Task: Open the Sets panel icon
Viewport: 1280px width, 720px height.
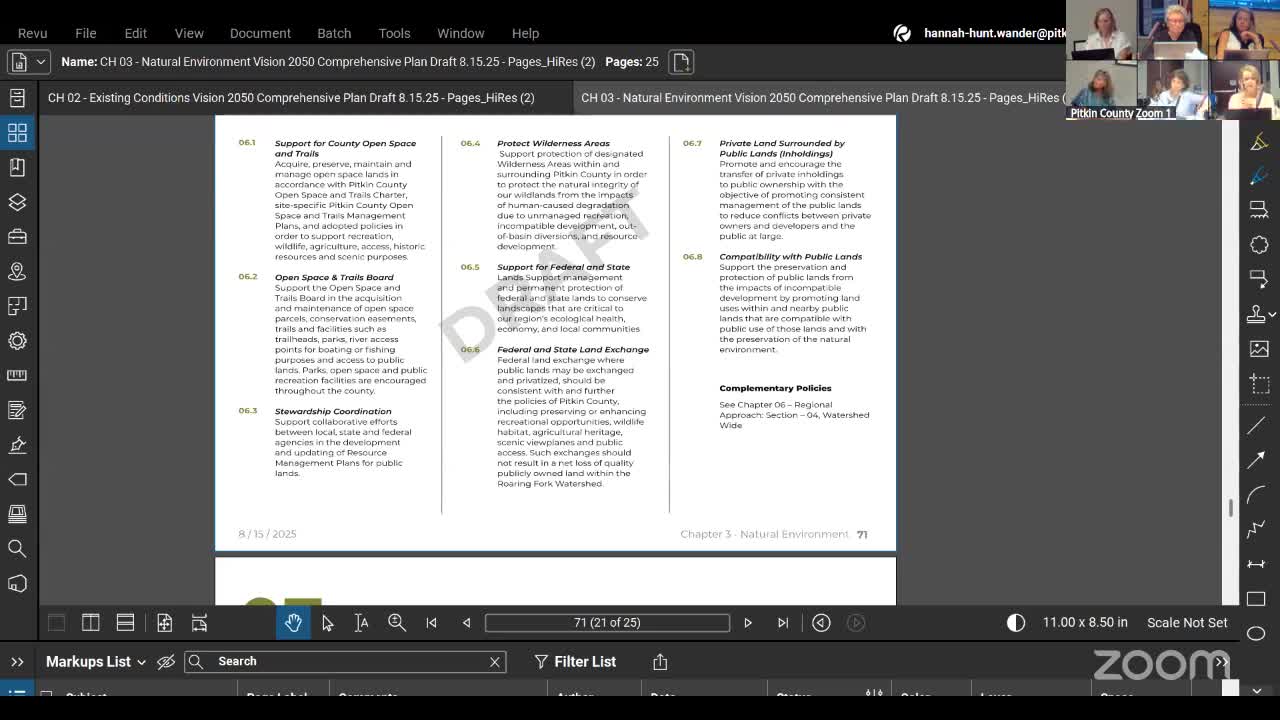Action: pos(17,514)
